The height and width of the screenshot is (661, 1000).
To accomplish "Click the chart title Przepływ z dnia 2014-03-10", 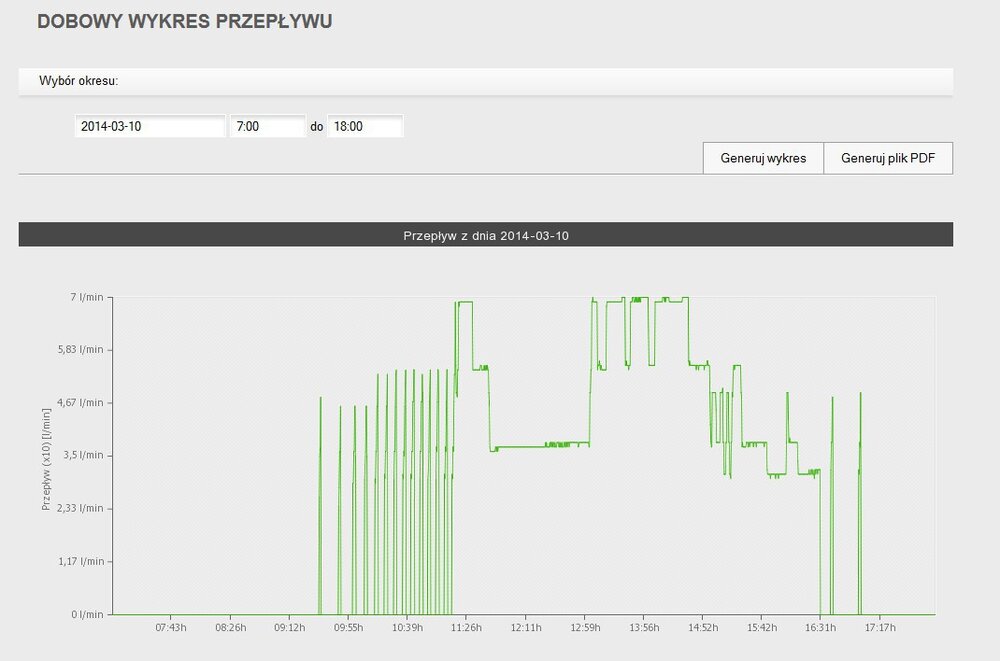I will [x=486, y=236].
